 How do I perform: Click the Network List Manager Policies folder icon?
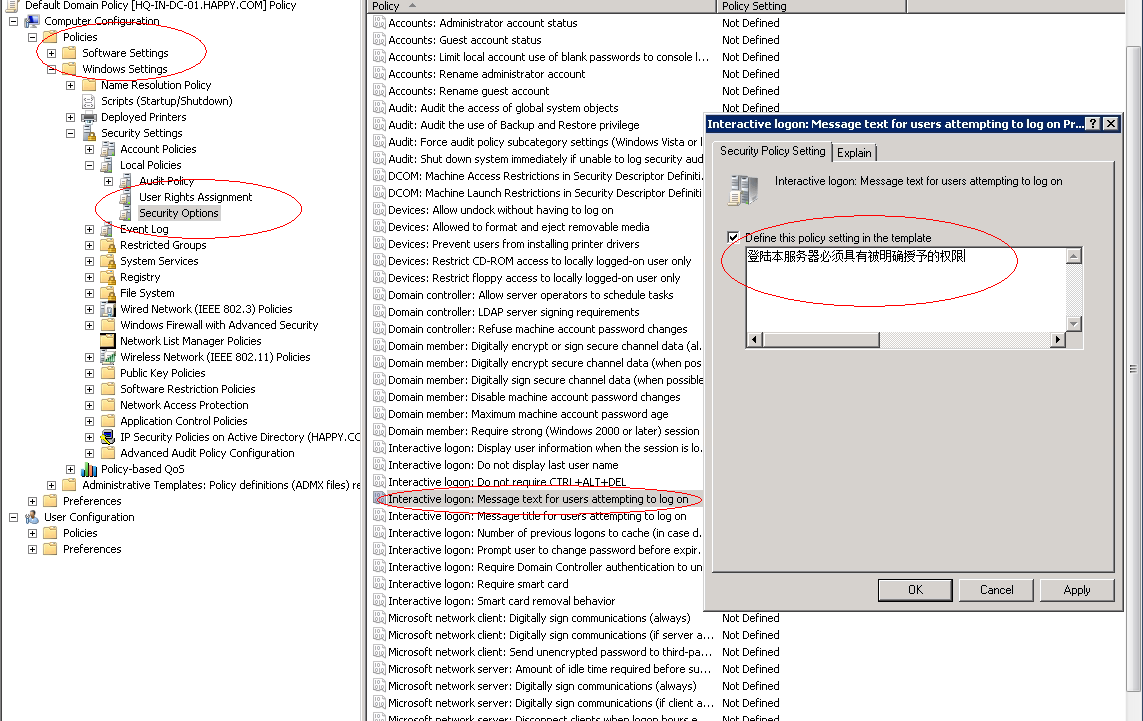pos(108,341)
